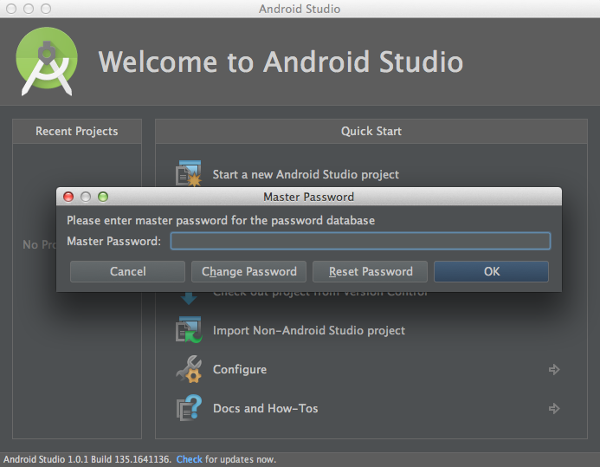Expand the Configure submenu arrow
600x467 pixels.
(554, 369)
